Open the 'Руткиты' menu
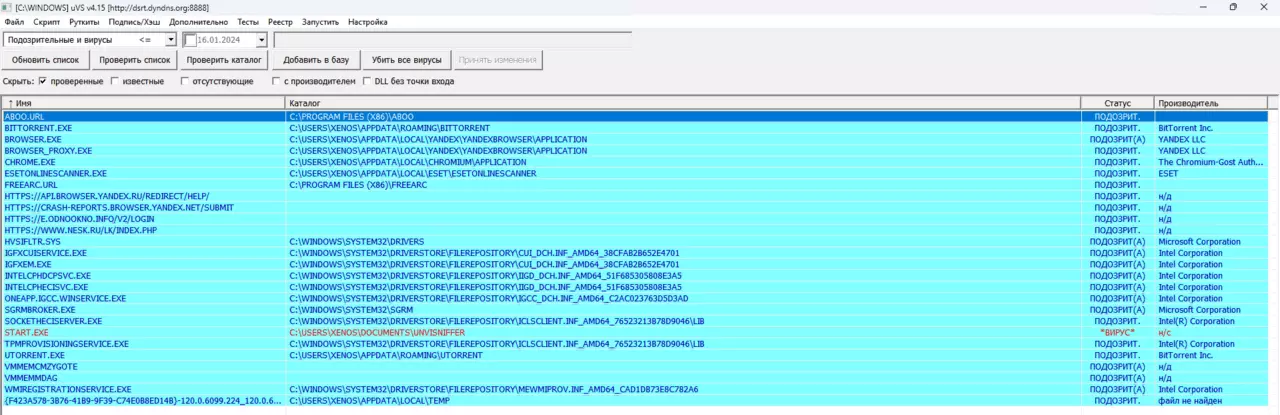Screen dimensions: 1280x415 [x=84, y=21]
